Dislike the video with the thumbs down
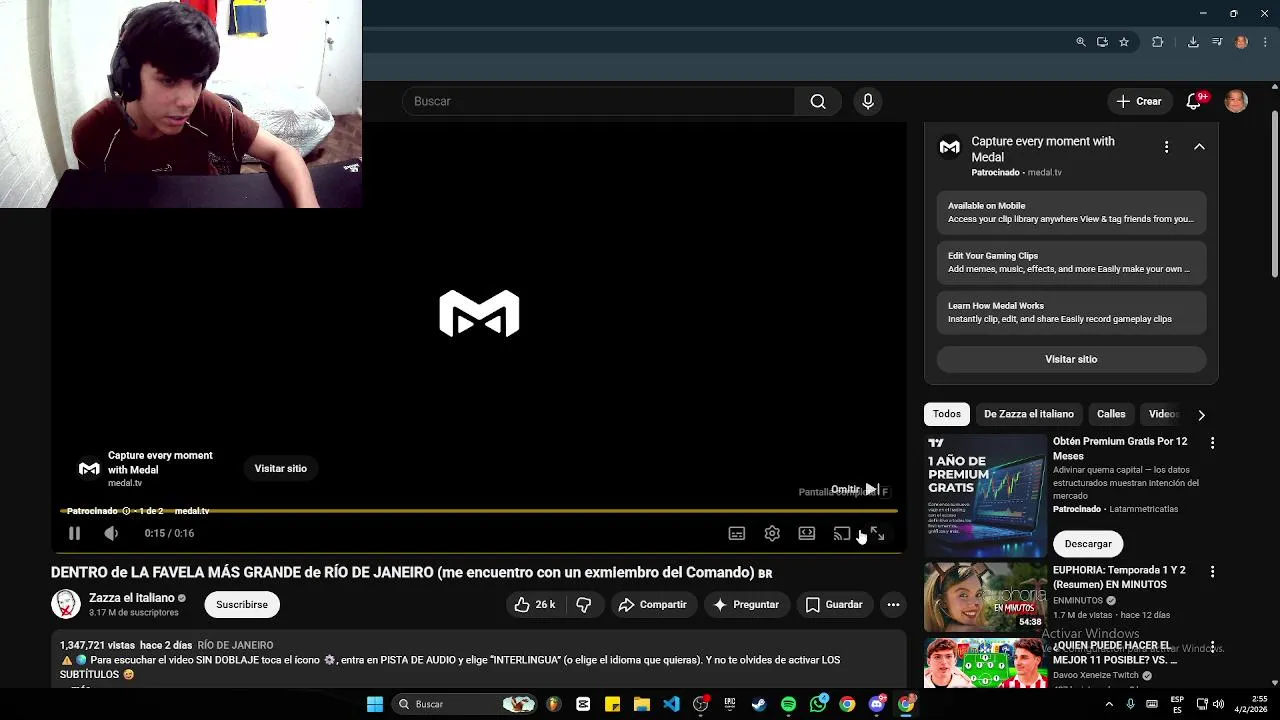 coord(584,604)
